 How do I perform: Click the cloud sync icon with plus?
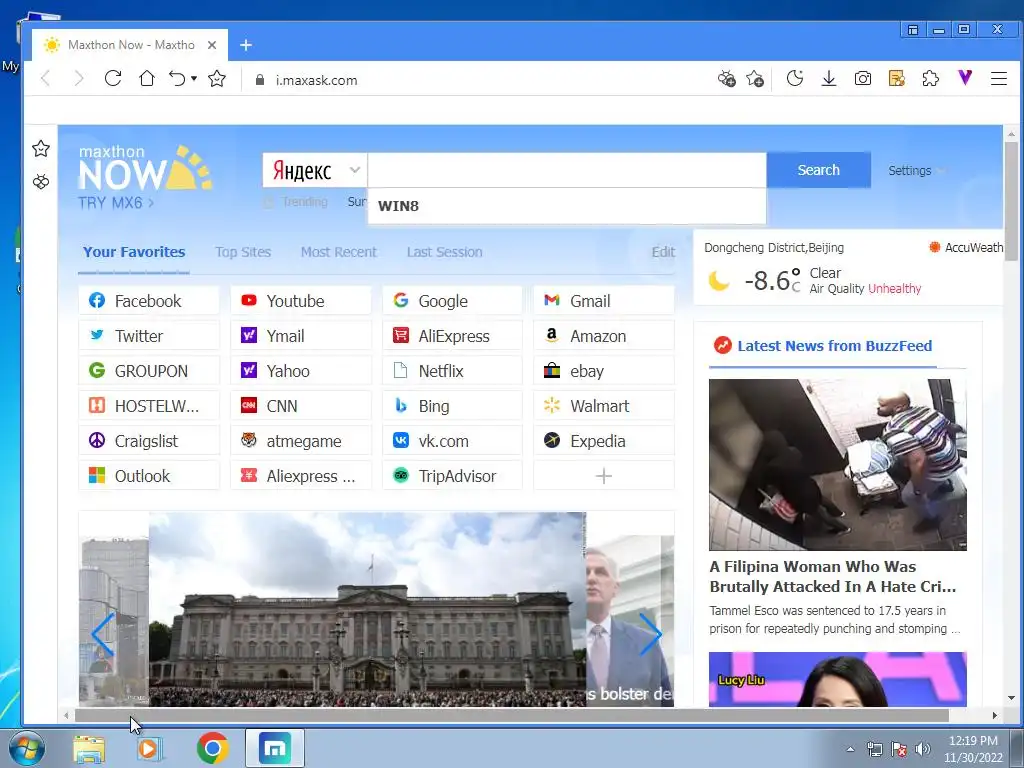(727, 79)
